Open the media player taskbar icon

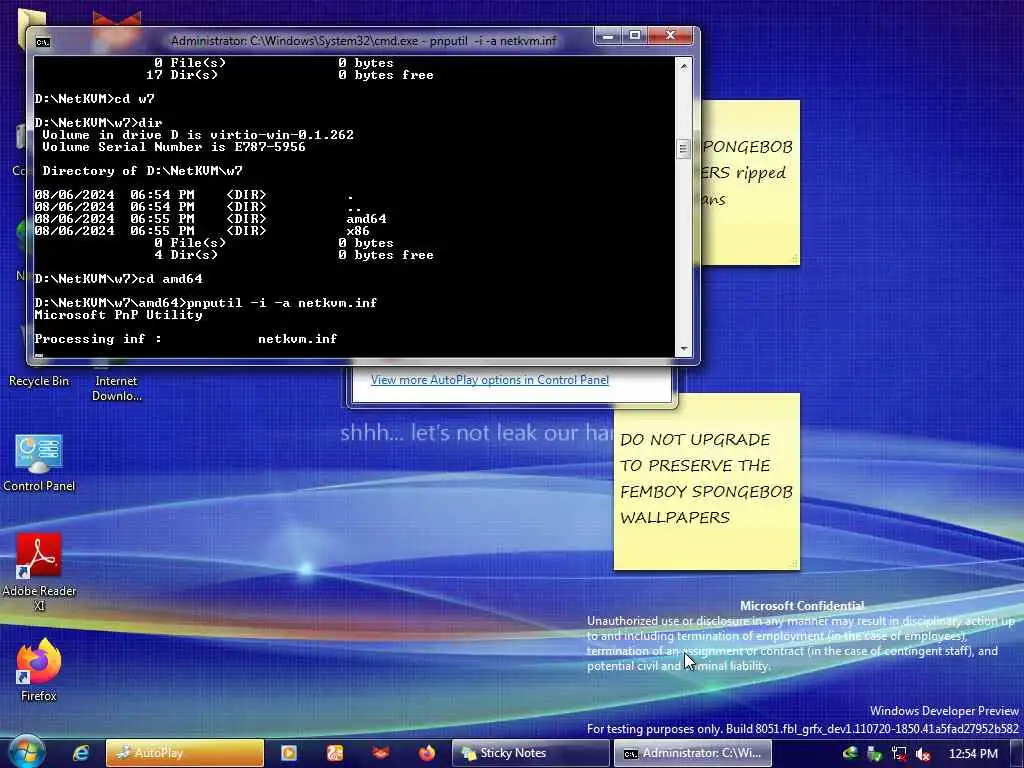(288, 753)
